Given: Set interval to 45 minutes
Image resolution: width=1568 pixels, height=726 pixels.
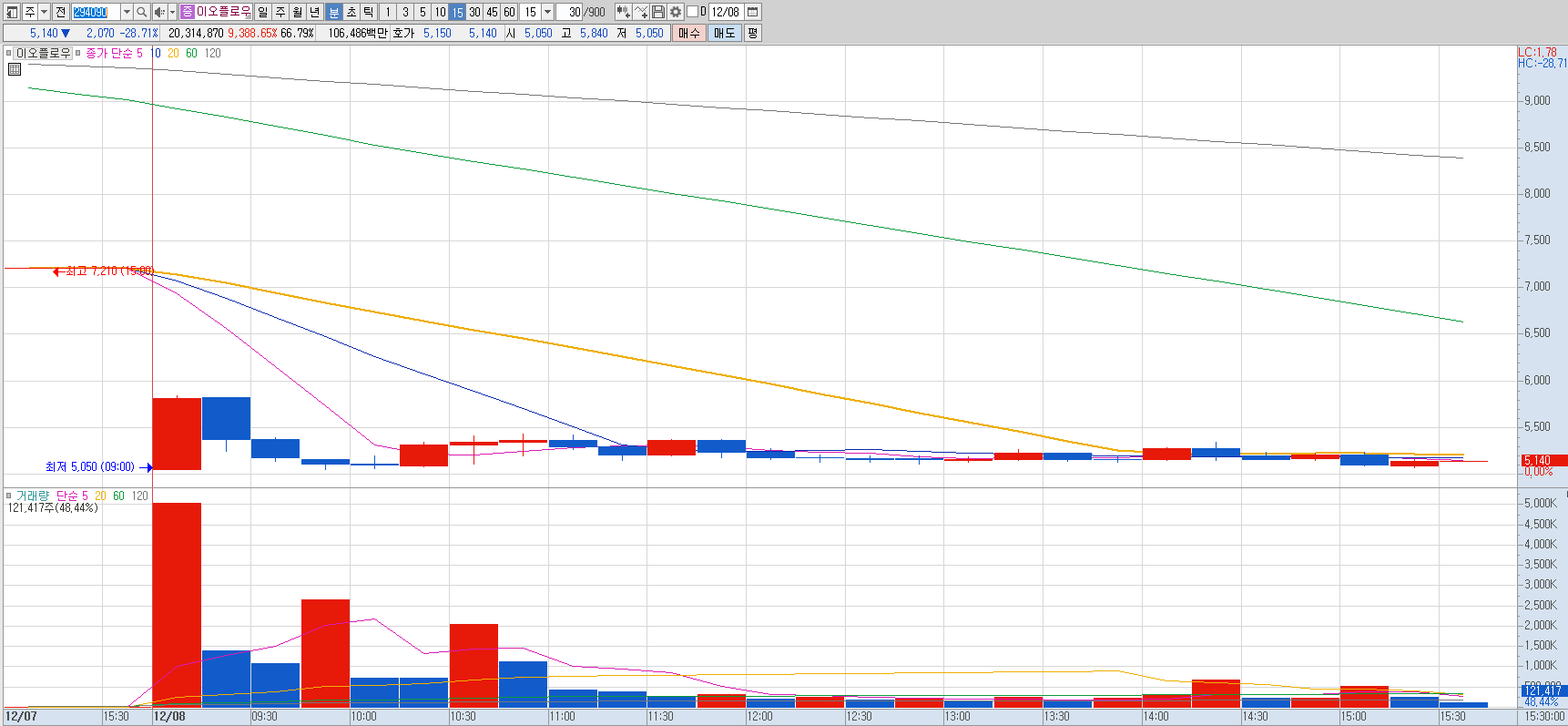Looking at the screenshot, I should pos(492,12).
